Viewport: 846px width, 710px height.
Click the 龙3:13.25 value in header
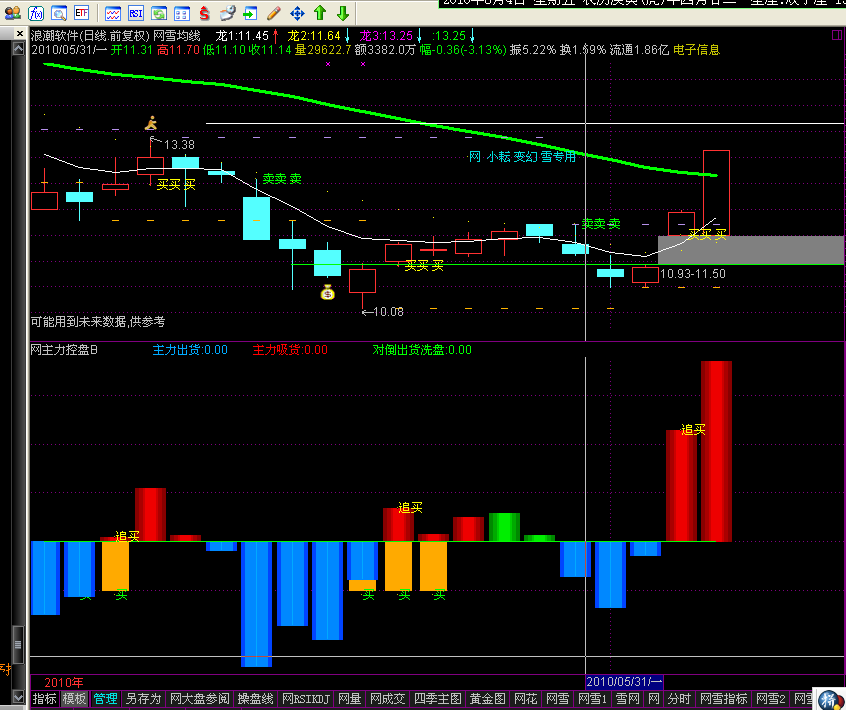pos(386,36)
